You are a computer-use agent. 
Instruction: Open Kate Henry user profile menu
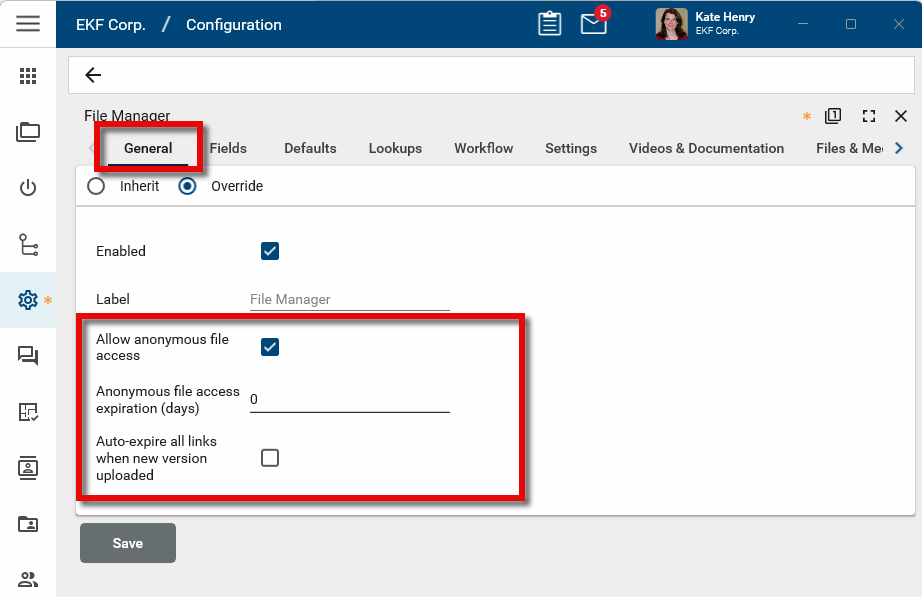706,24
